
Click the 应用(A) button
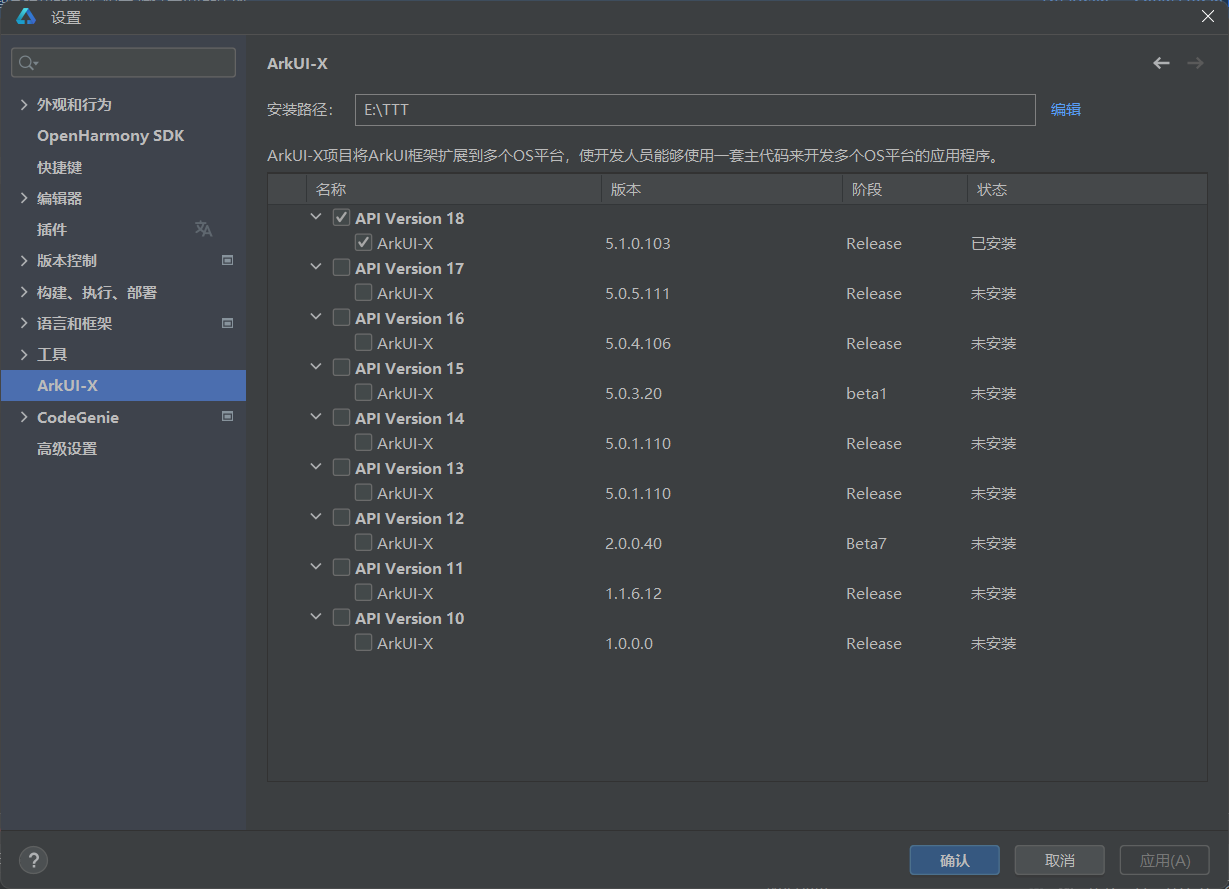(x=1165, y=860)
